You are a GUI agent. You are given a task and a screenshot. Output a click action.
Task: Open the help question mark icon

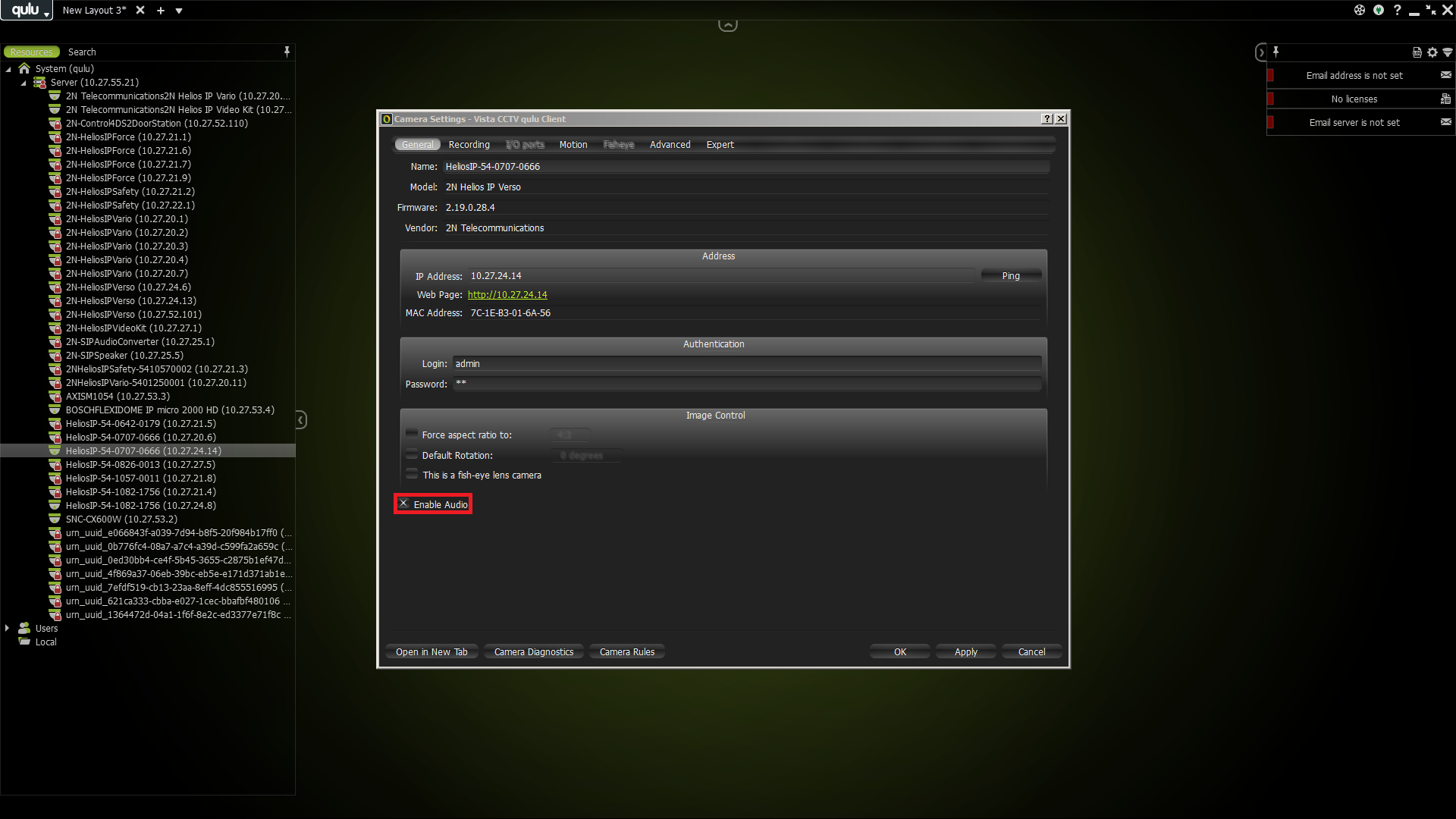[x=1397, y=10]
